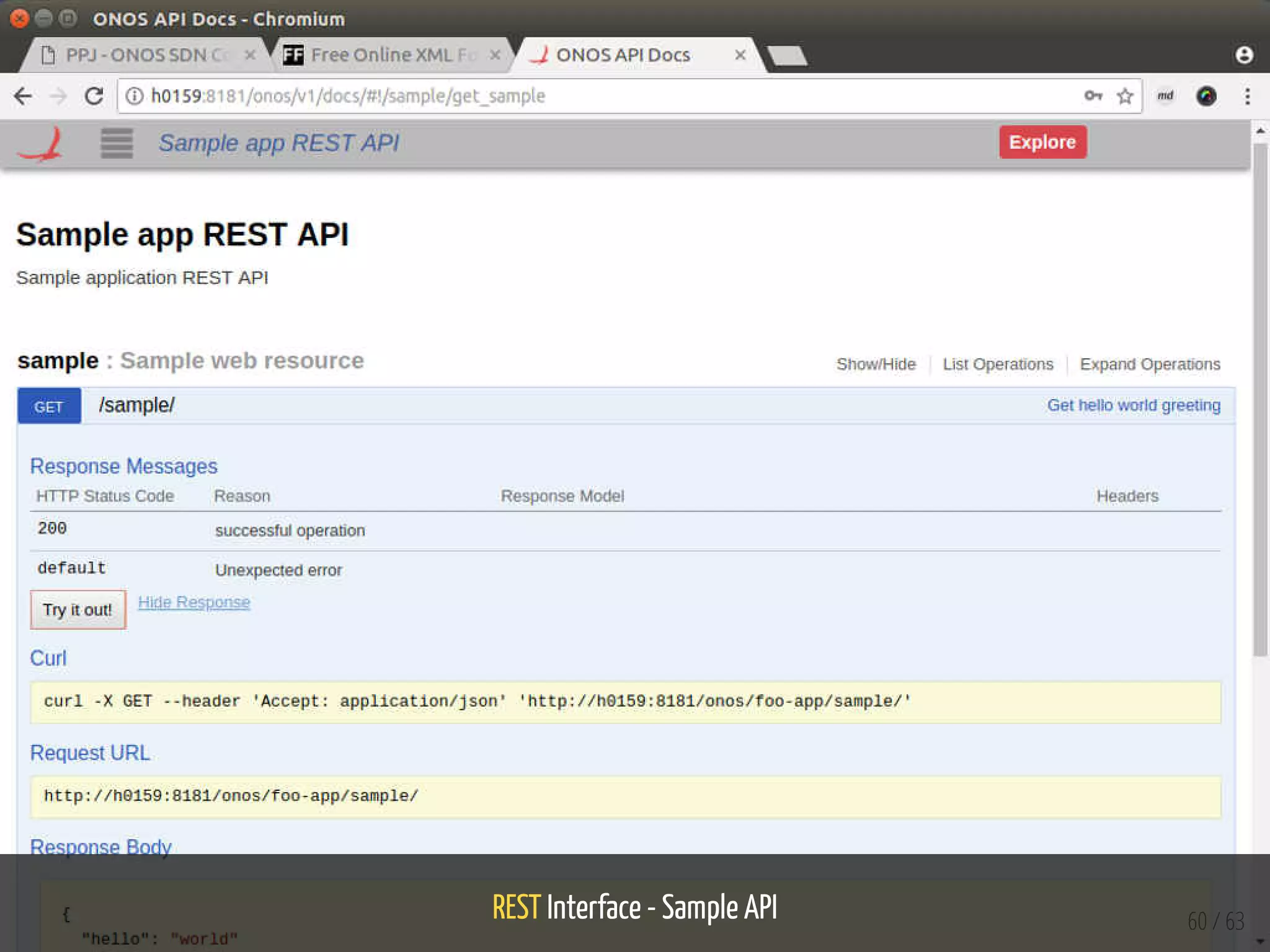Click the Hide Response link
Image resolution: width=1270 pixels, height=952 pixels.
pos(193,602)
